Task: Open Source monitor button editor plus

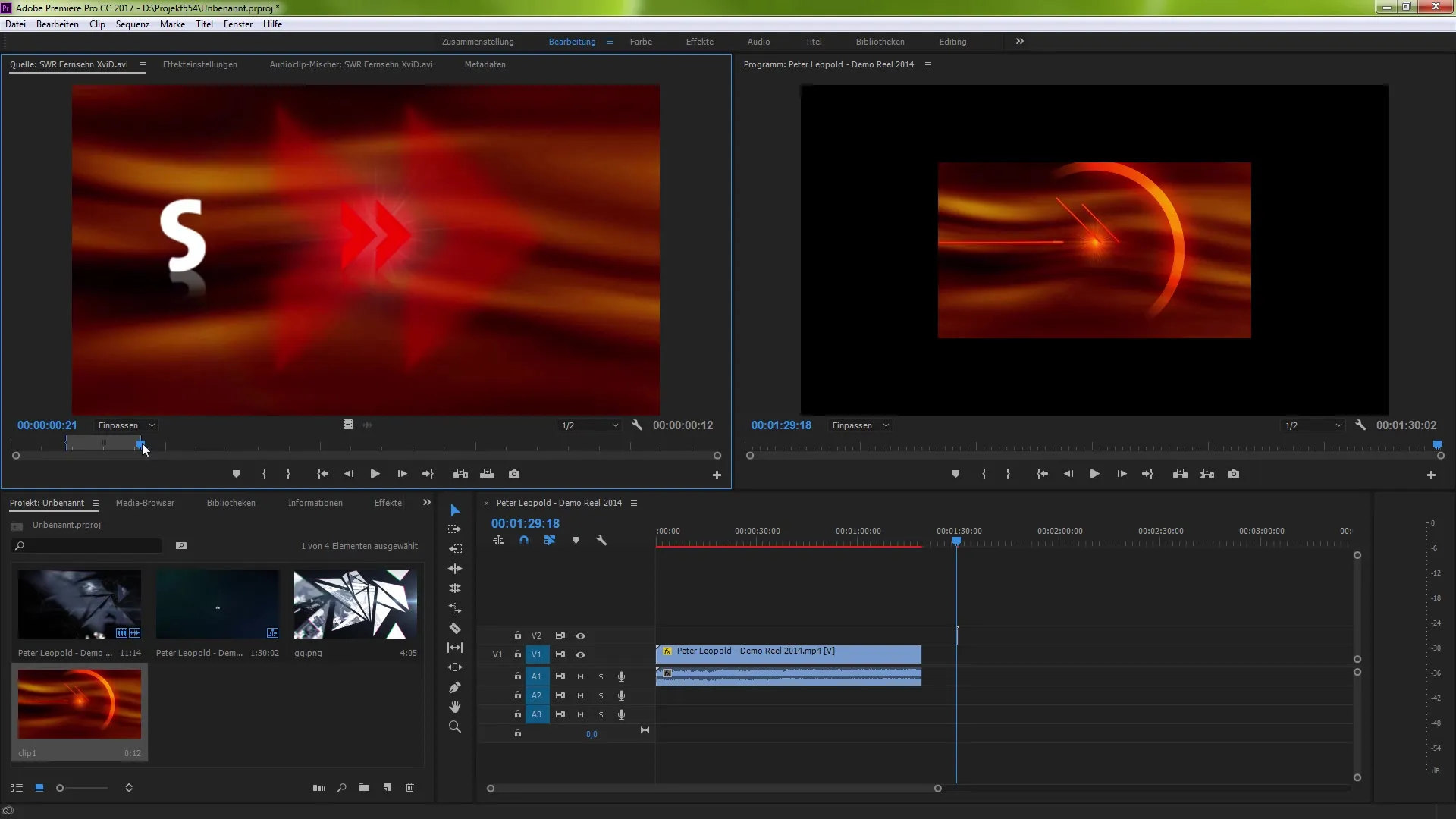Action: point(717,475)
